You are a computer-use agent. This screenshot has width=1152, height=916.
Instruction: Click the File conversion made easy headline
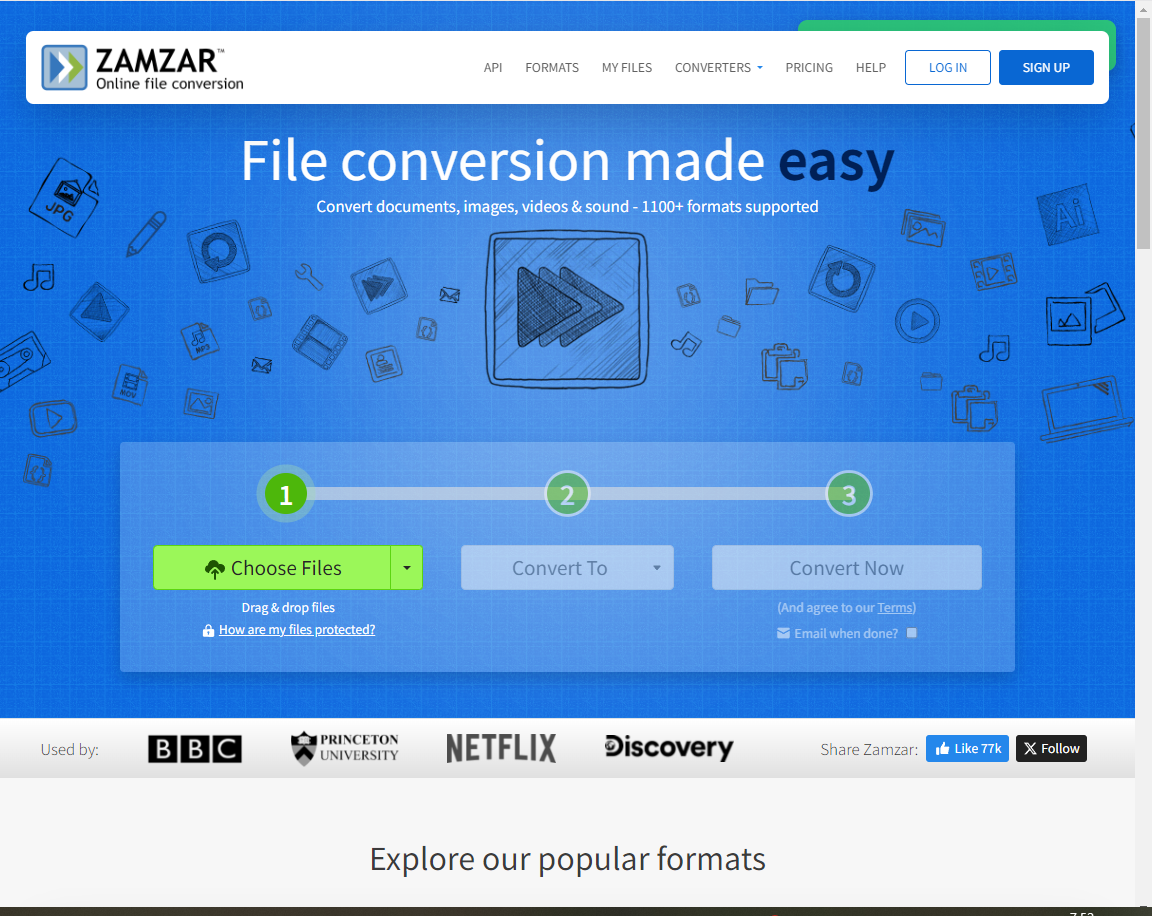click(x=567, y=162)
